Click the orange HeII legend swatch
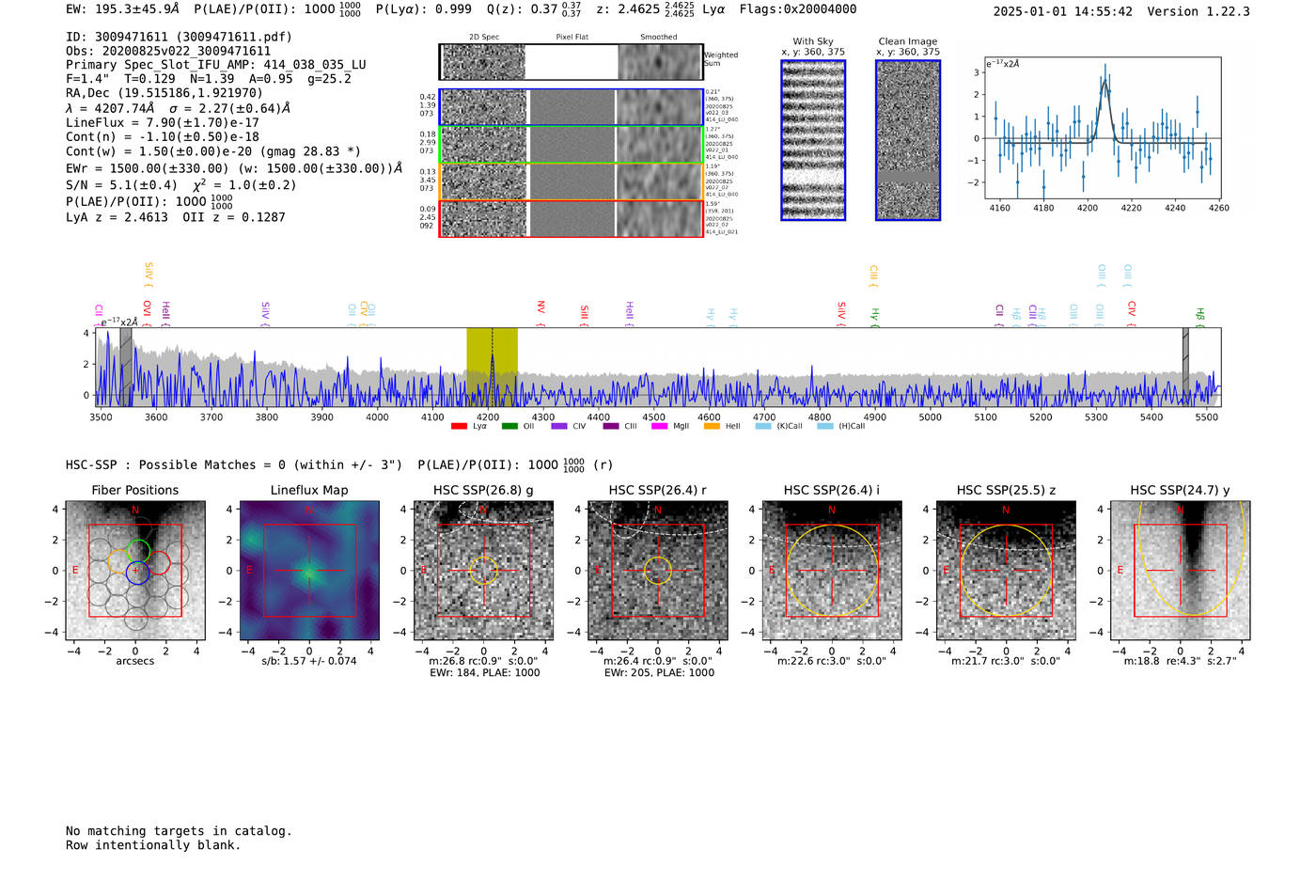This screenshot has height=896, width=1316. pyautogui.click(x=712, y=426)
